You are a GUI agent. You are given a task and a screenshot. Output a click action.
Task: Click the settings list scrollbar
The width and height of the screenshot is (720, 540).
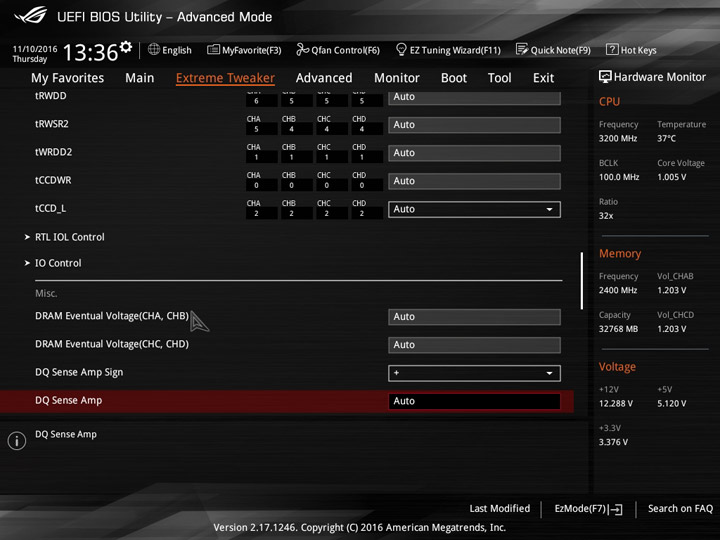(x=582, y=280)
